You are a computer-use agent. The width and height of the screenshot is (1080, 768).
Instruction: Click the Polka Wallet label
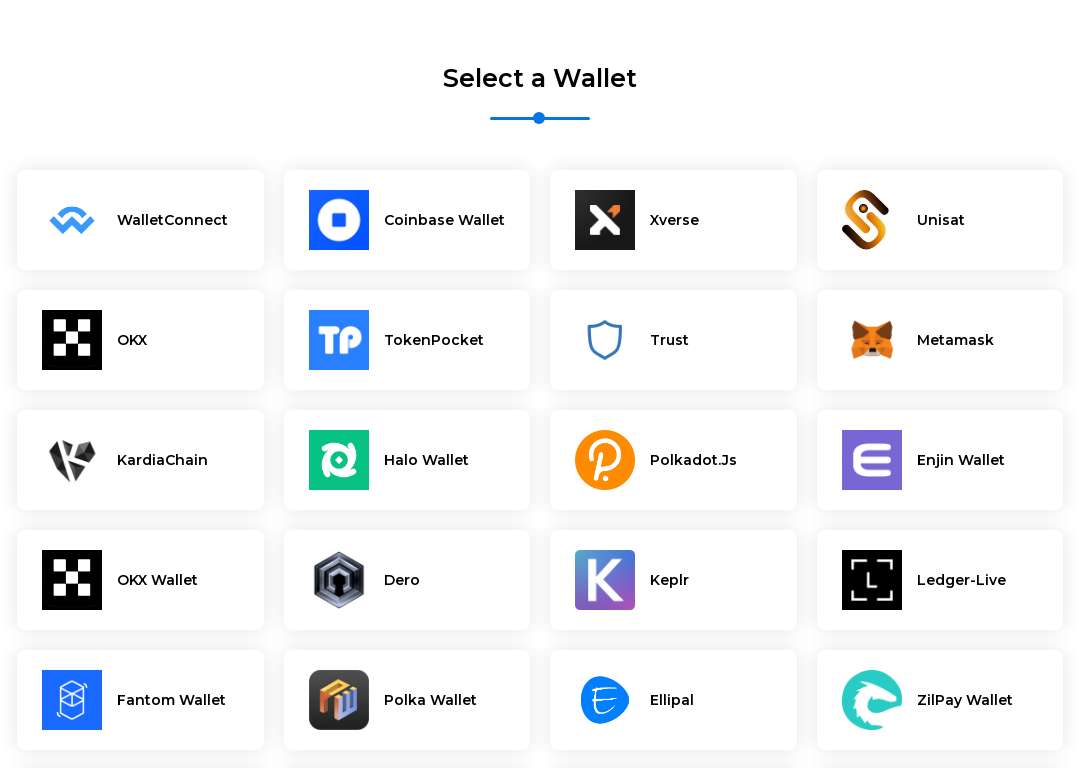coord(430,700)
